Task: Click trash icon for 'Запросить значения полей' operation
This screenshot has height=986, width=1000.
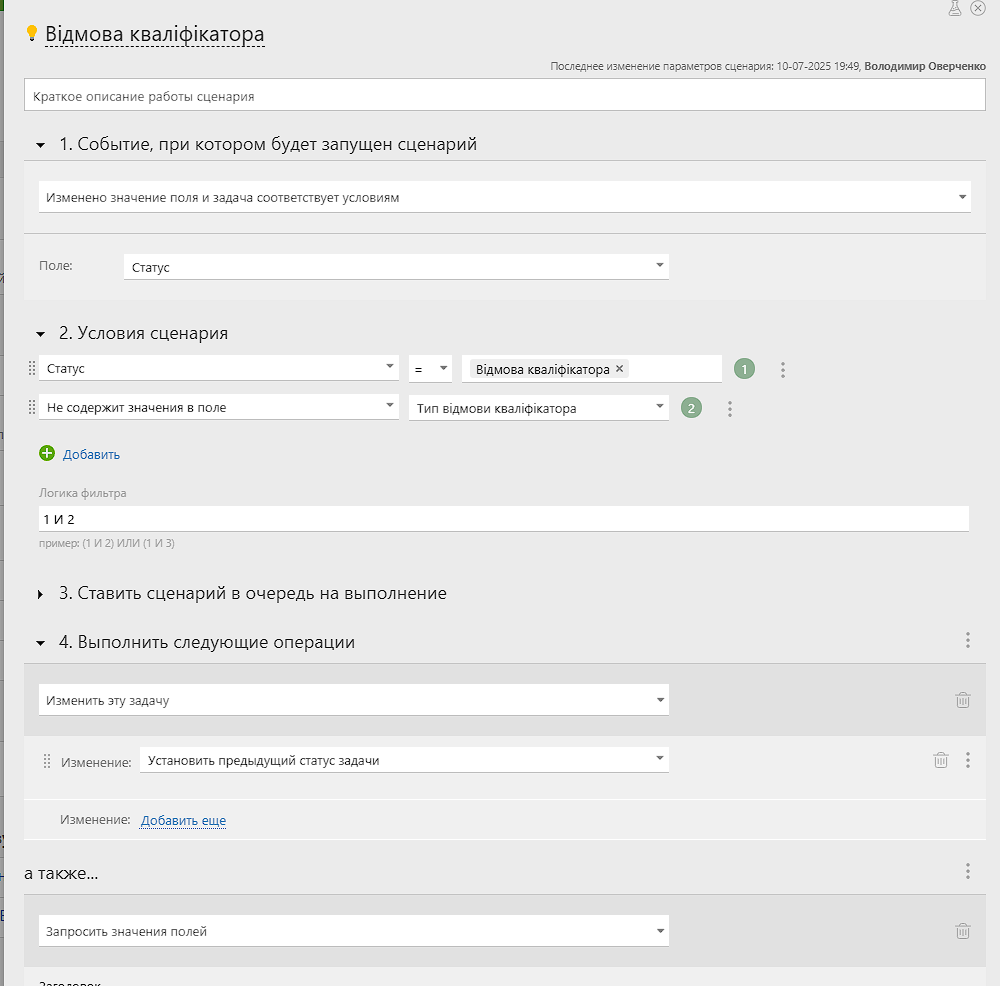Action: 963,931
